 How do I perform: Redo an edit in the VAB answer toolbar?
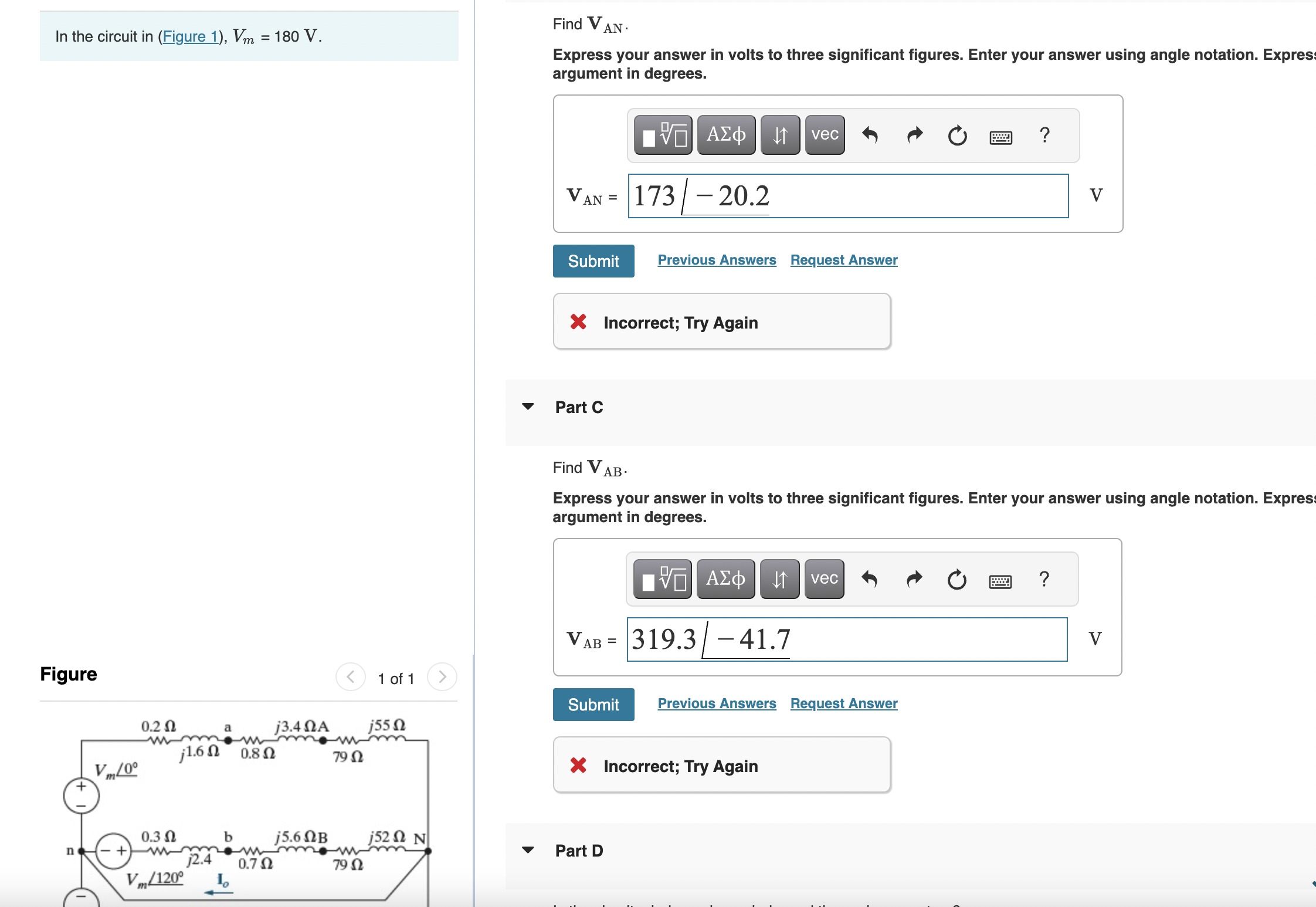pos(914,579)
